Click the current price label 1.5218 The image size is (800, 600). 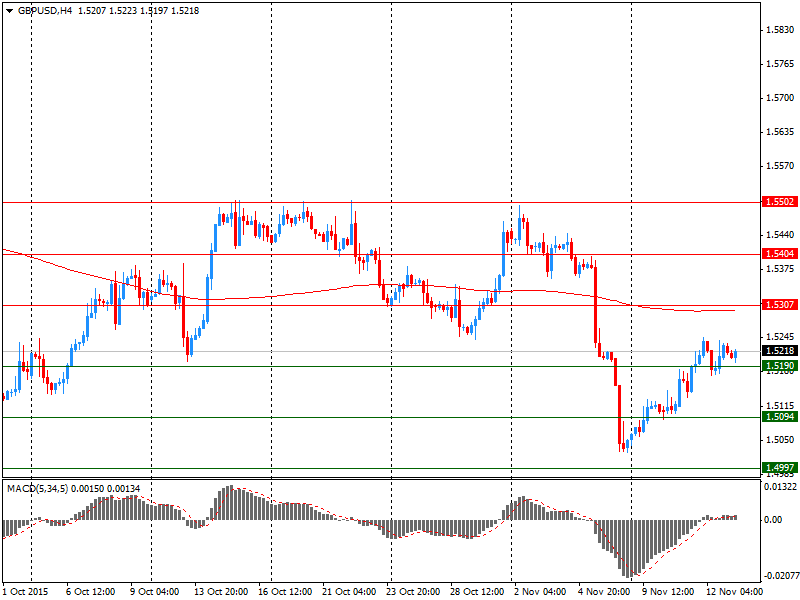click(779, 351)
